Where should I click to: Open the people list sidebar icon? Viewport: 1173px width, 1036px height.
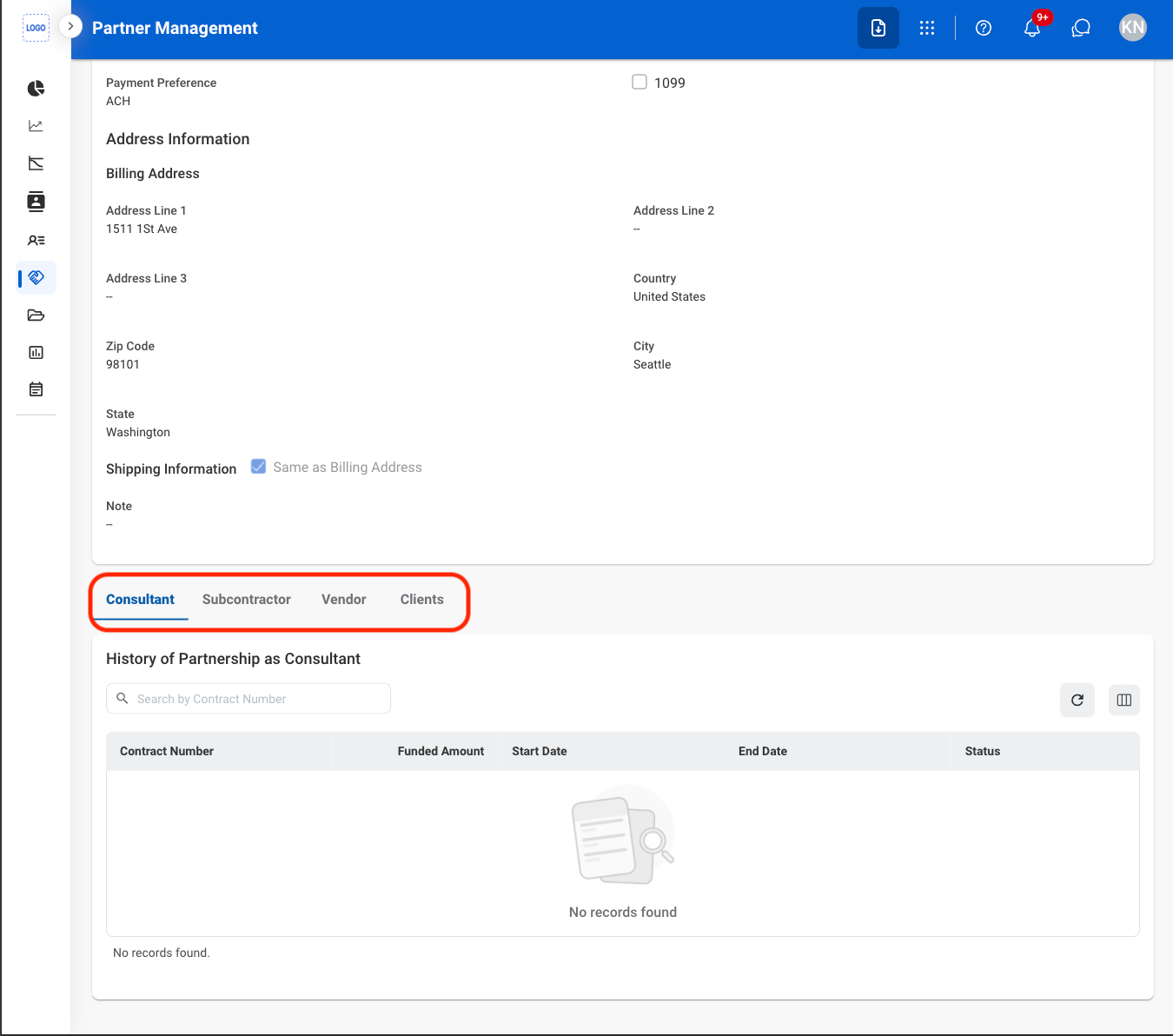click(x=36, y=240)
